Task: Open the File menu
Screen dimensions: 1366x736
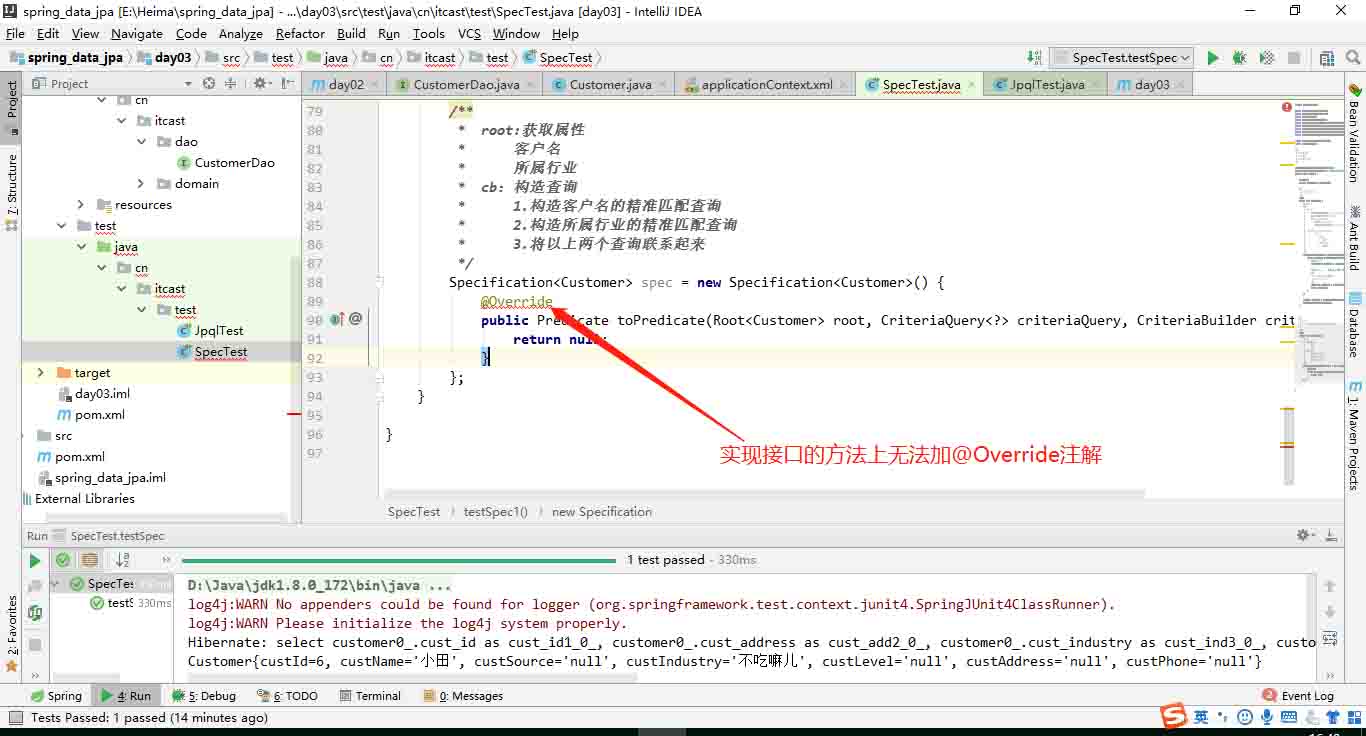Action: [15, 33]
